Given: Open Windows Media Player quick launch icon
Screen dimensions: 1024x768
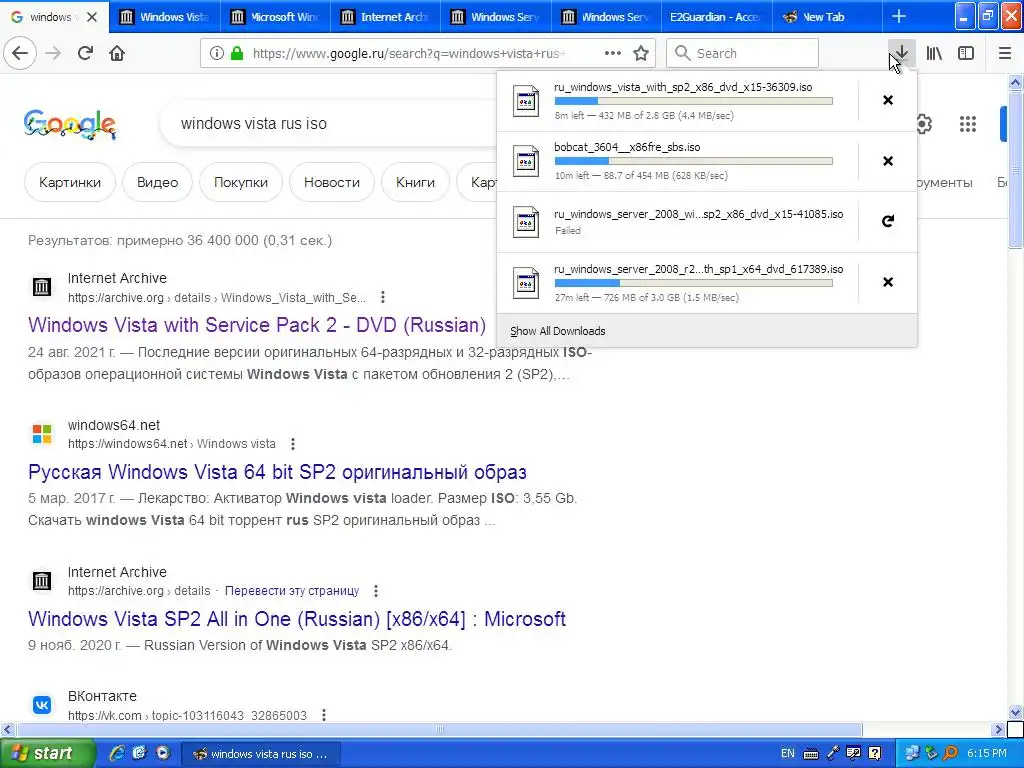Looking at the screenshot, I should (163, 754).
